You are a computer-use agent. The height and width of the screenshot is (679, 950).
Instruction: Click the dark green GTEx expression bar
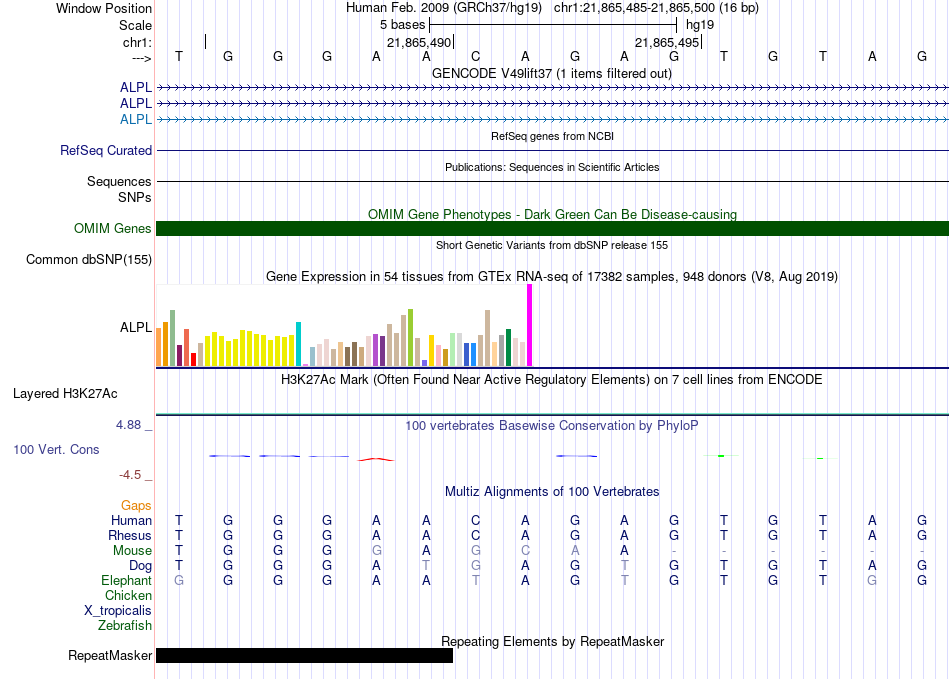pyautogui.click(x=508, y=348)
